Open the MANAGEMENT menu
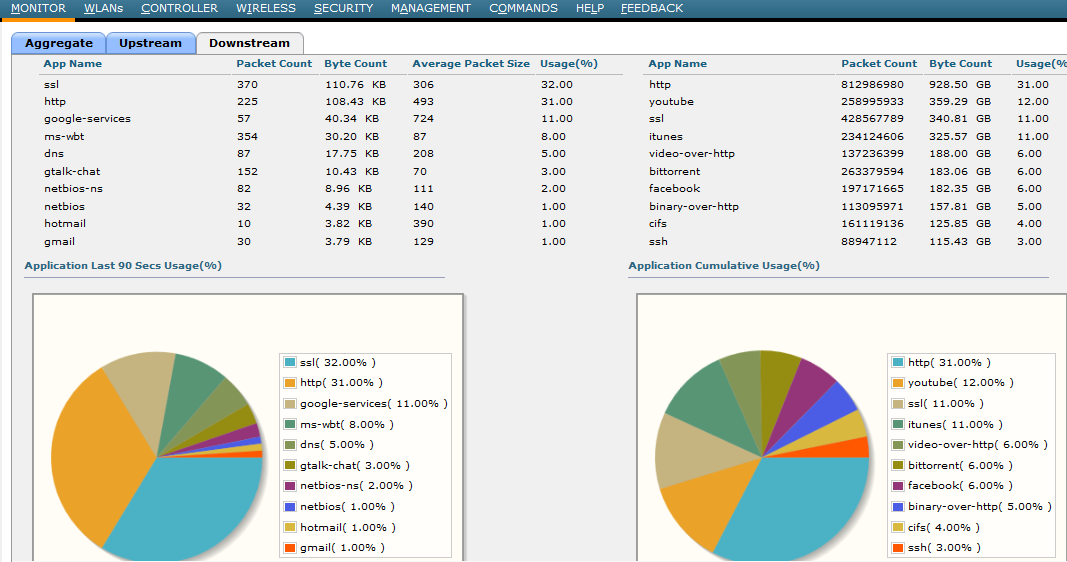The width and height of the screenshot is (1067, 562). pos(430,8)
